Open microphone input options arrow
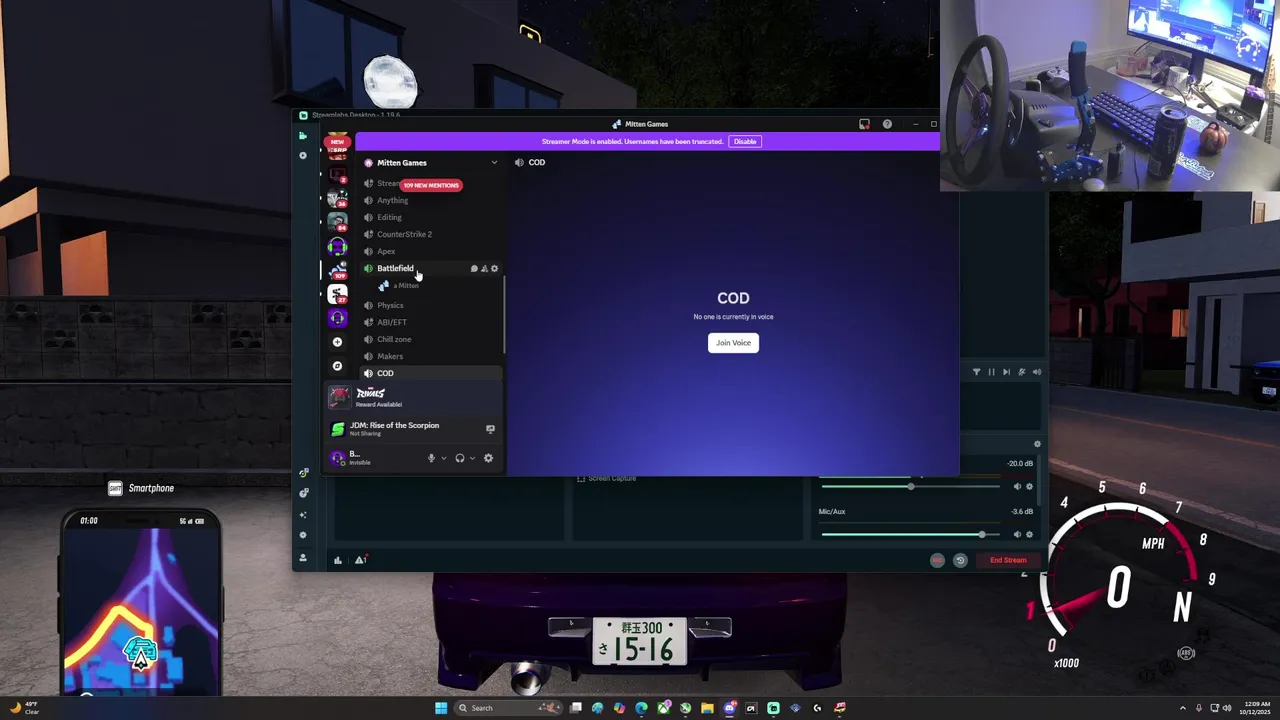Screen dimensions: 1280x720 (x=444, y=458)
